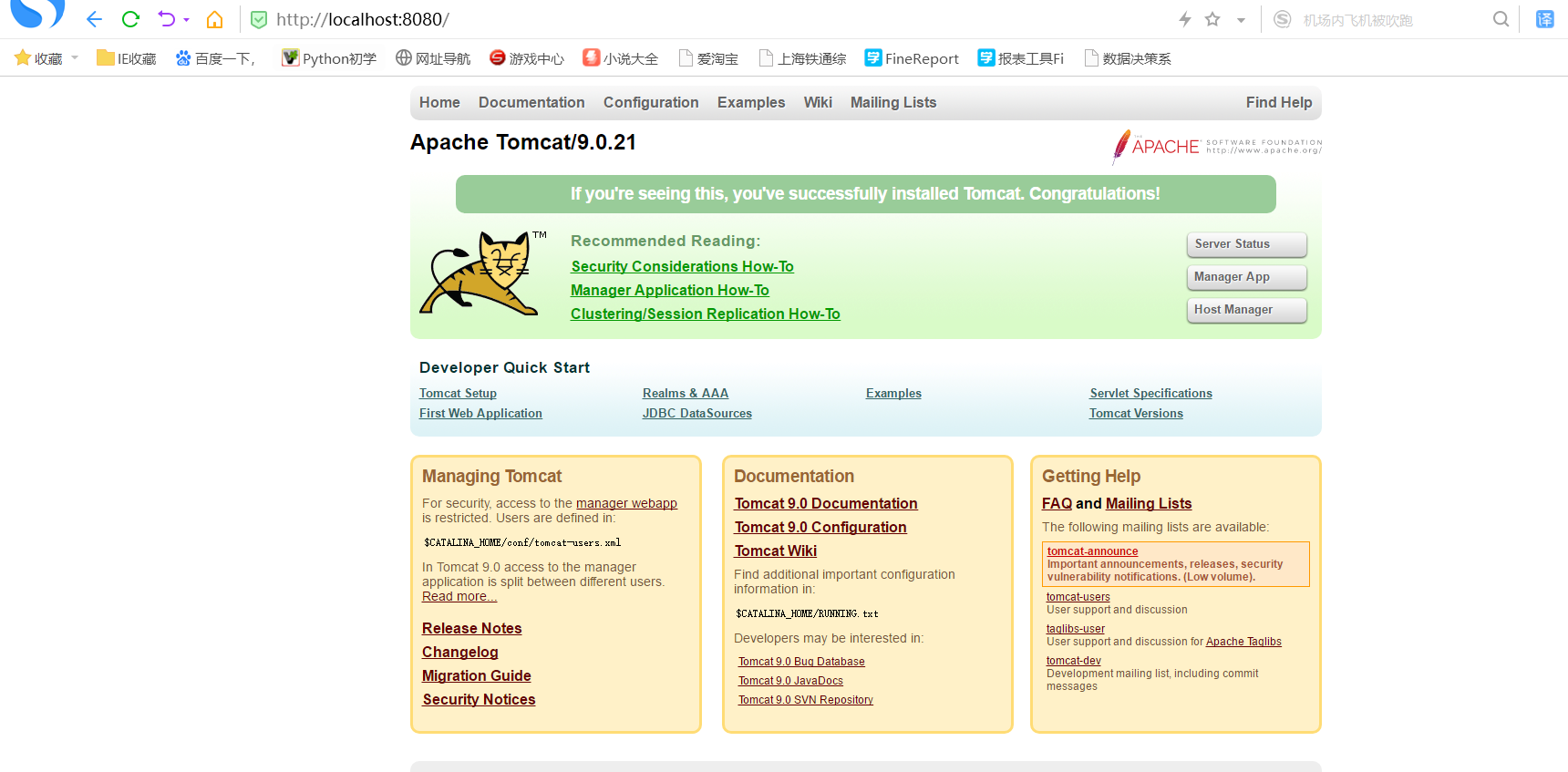
Task: Click Find Help nav item
Action: pyautogui.click(x=1279, y=102)
